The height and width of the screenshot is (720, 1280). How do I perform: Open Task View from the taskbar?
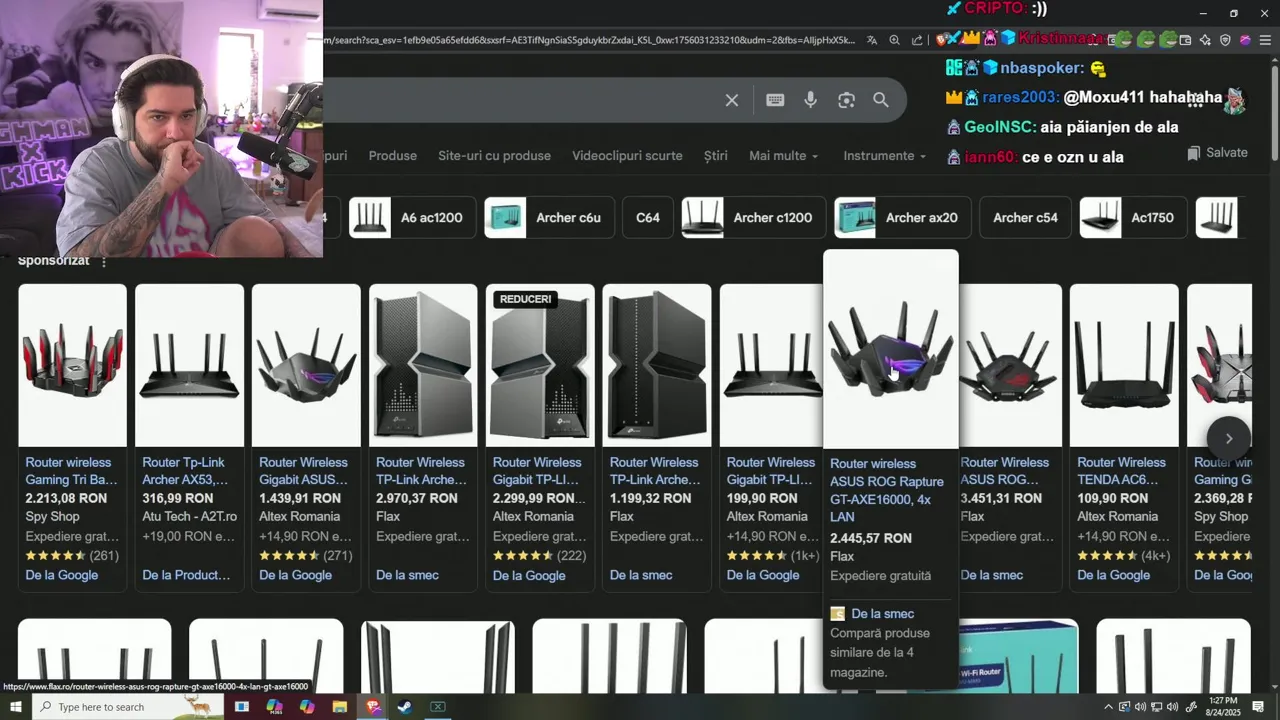(241, 707)
